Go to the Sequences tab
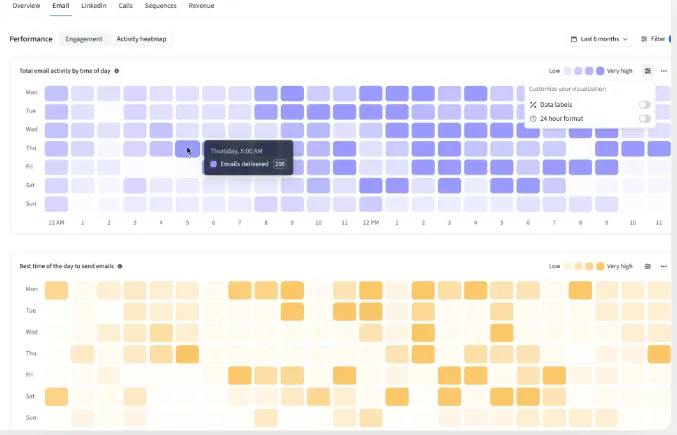This screenshot has width=677, height=435. coord(160,6)
